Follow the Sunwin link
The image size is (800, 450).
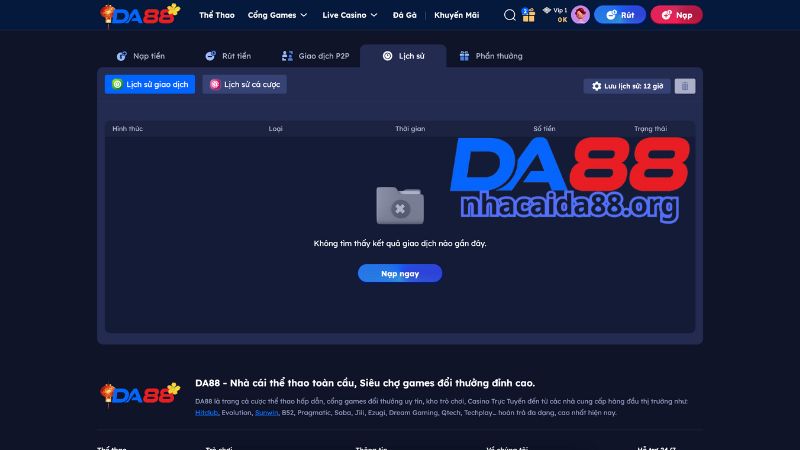(x=267, y=412)
